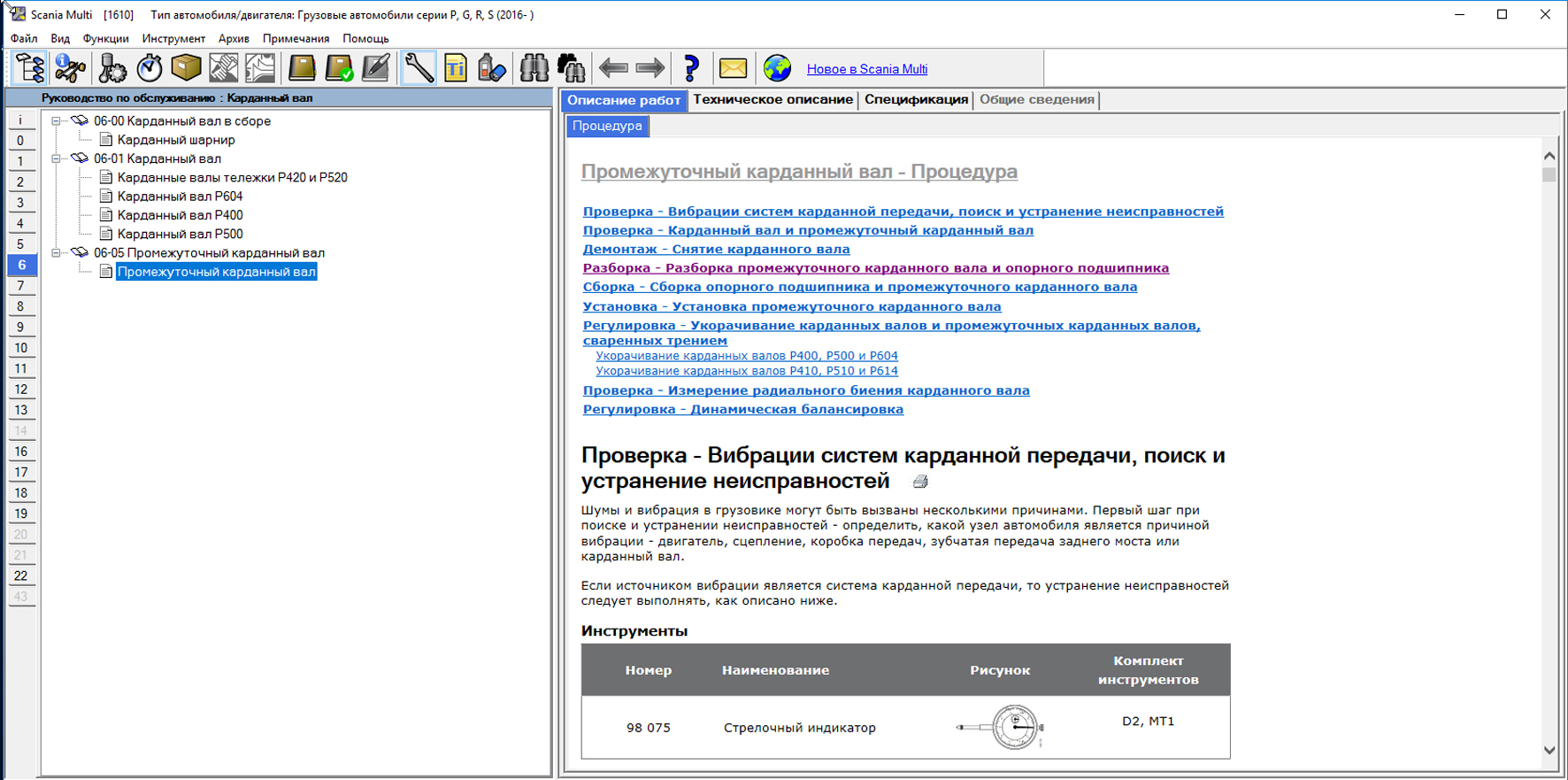
Task: Open the cardboard box packages icon
Action: click(186, 68)
